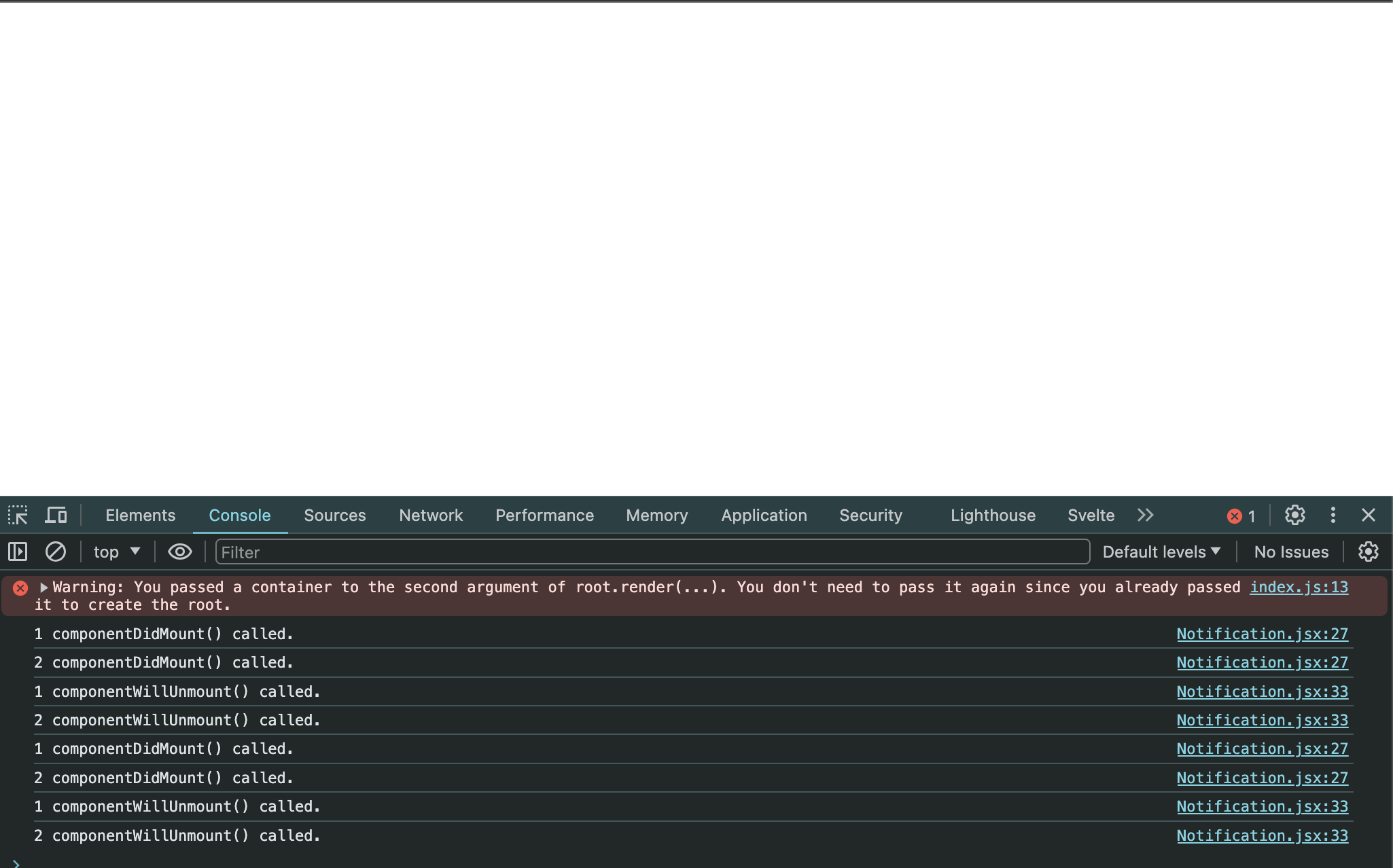Open the three-dot DevTools customize menu
Image resolution: width=1393 pixels, height=868 pixels.
(x=1333, y=515)
